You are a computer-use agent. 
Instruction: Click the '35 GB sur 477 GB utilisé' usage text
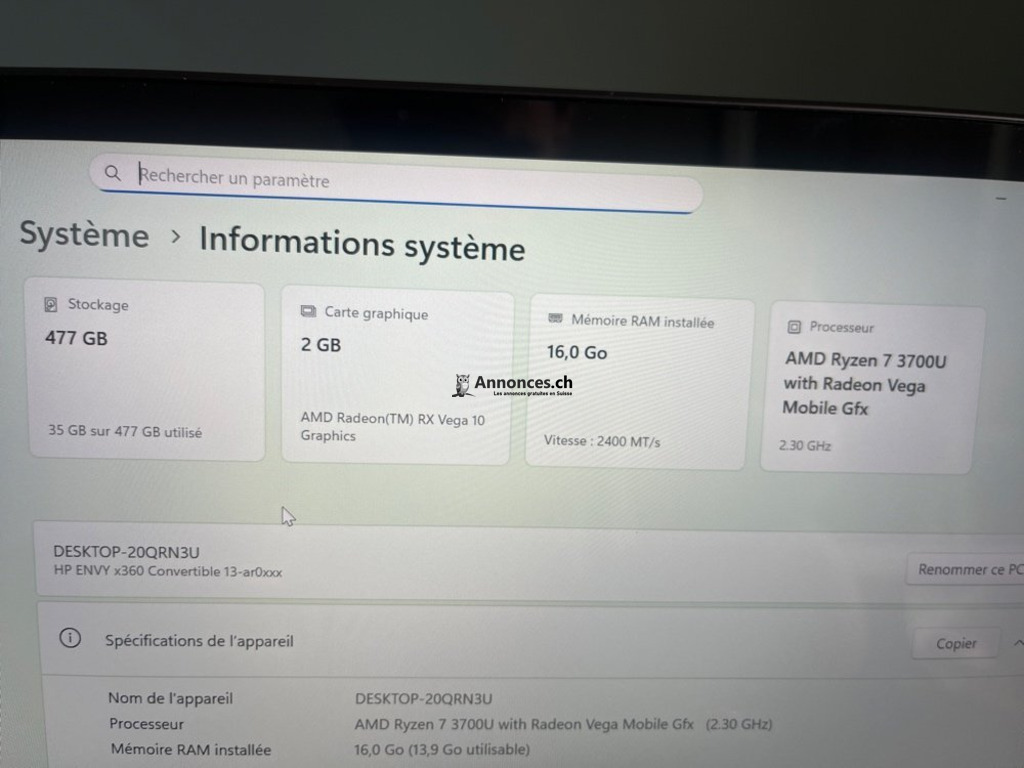(x=125, y=432)
